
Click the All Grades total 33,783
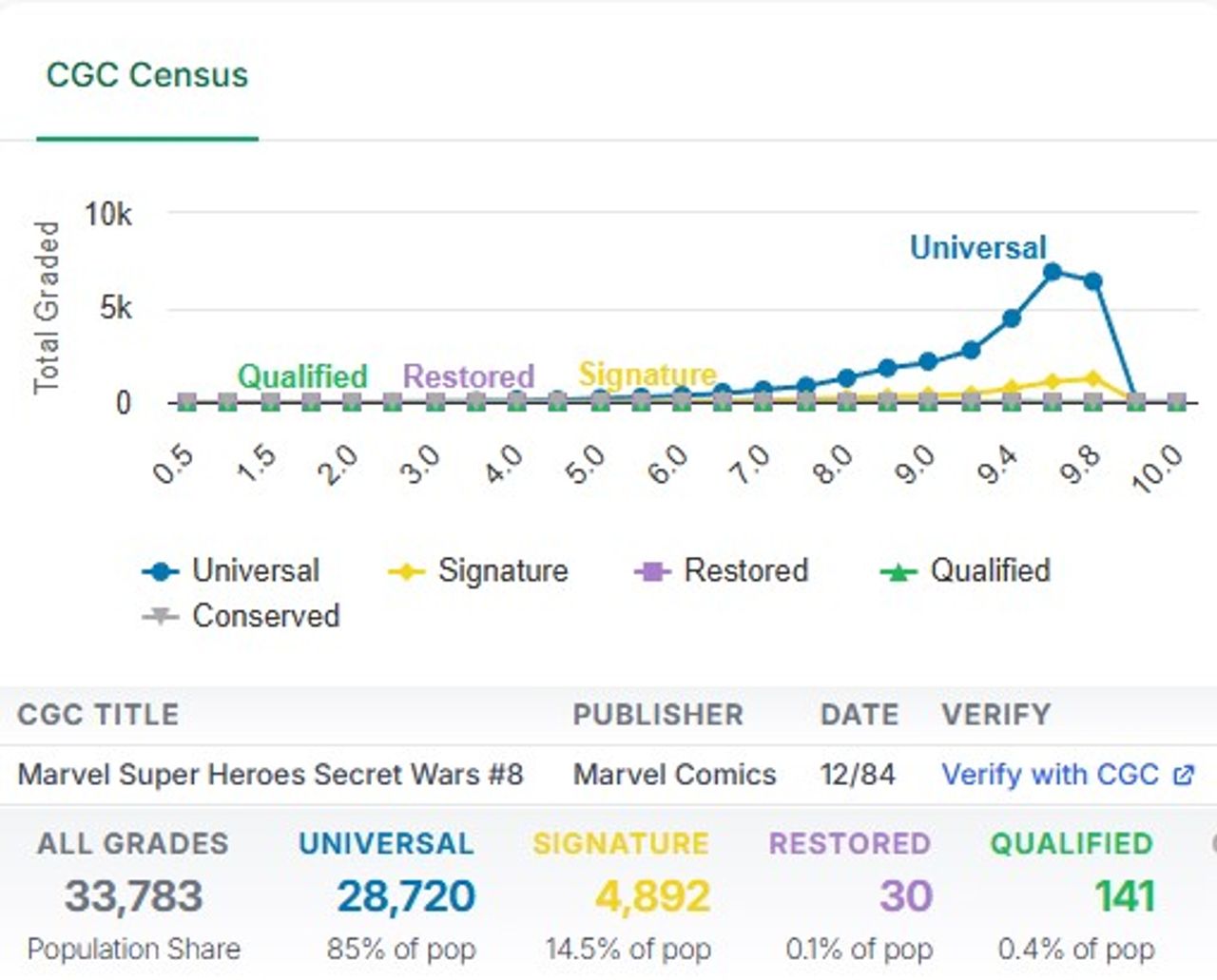134,896
